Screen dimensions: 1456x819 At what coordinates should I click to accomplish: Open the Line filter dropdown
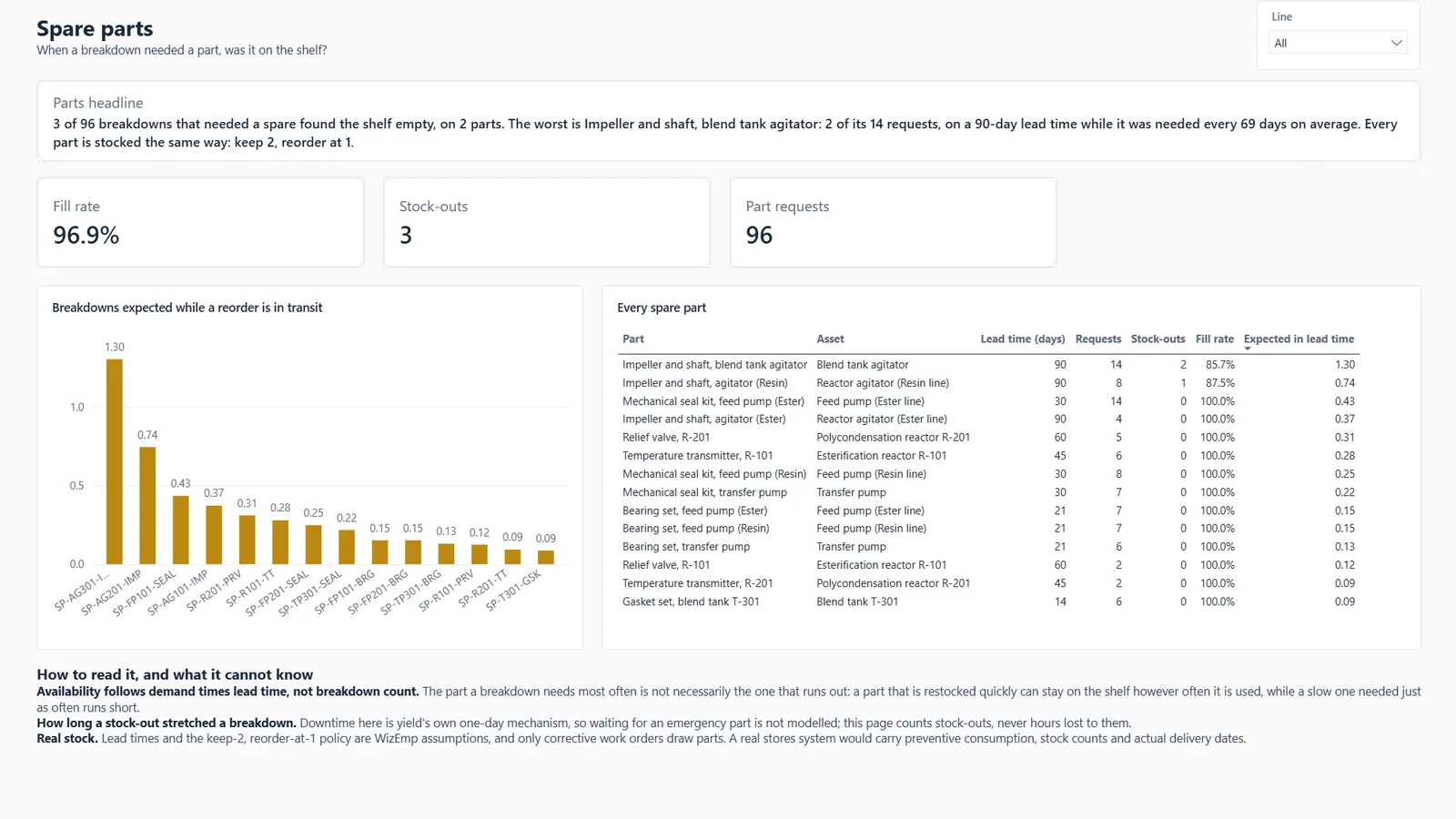click(x=1338, y=43)
